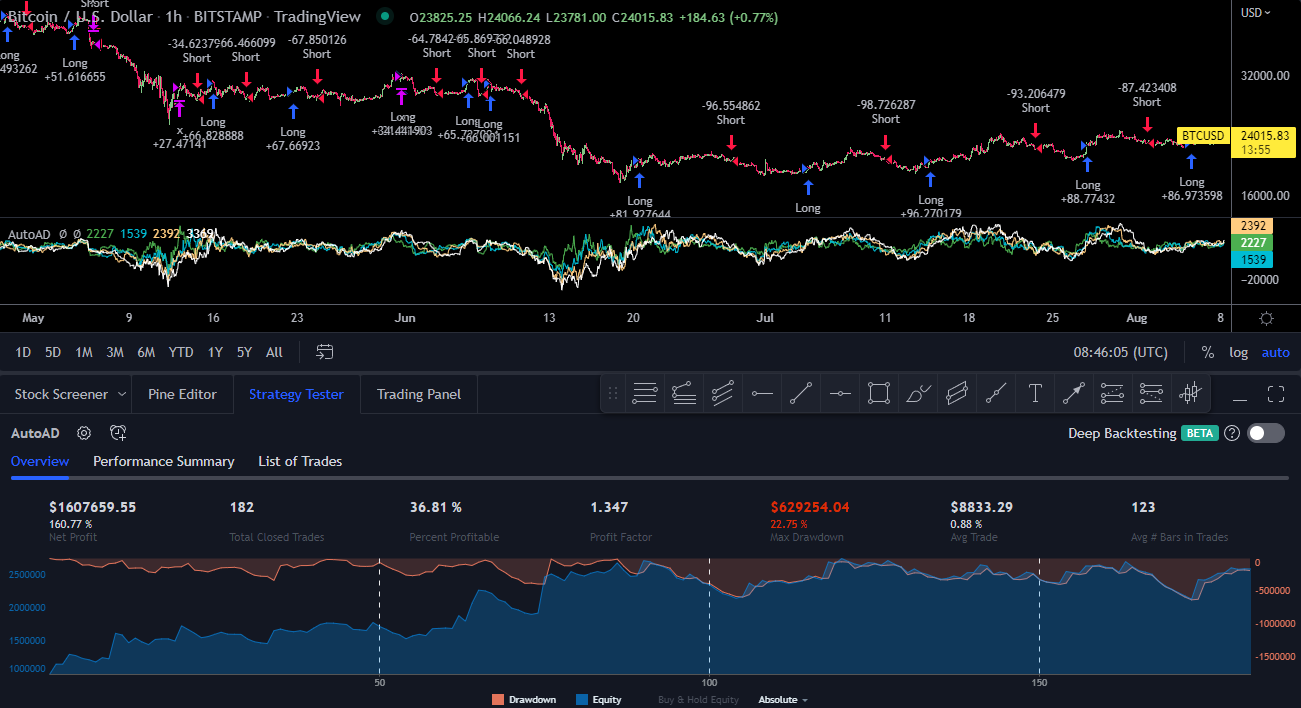Set range to All
Image resolution: width=1301 pixels, height=708 pixels.
[274, 352]
